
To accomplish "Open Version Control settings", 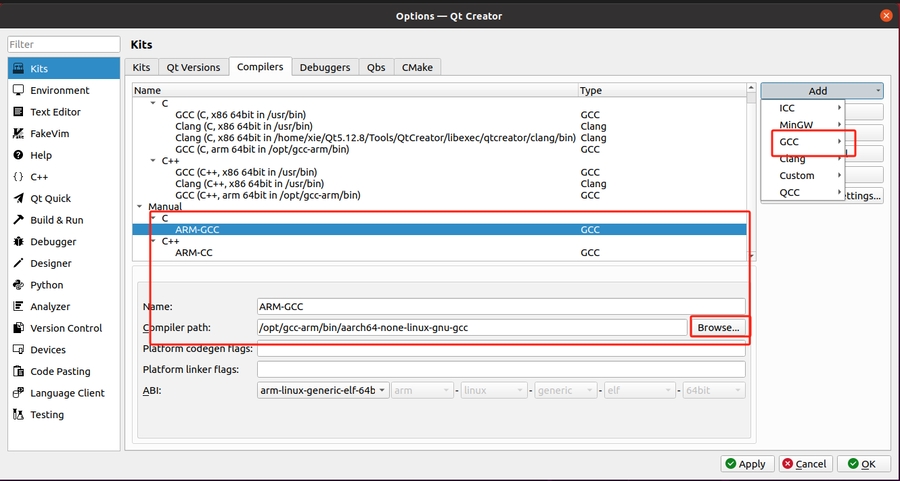I will 66,328.
